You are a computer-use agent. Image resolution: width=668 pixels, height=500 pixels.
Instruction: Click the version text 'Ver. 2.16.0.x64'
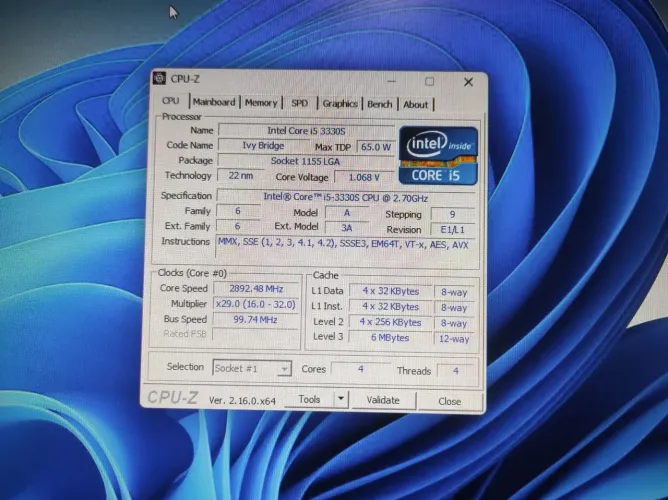point(242,401)
